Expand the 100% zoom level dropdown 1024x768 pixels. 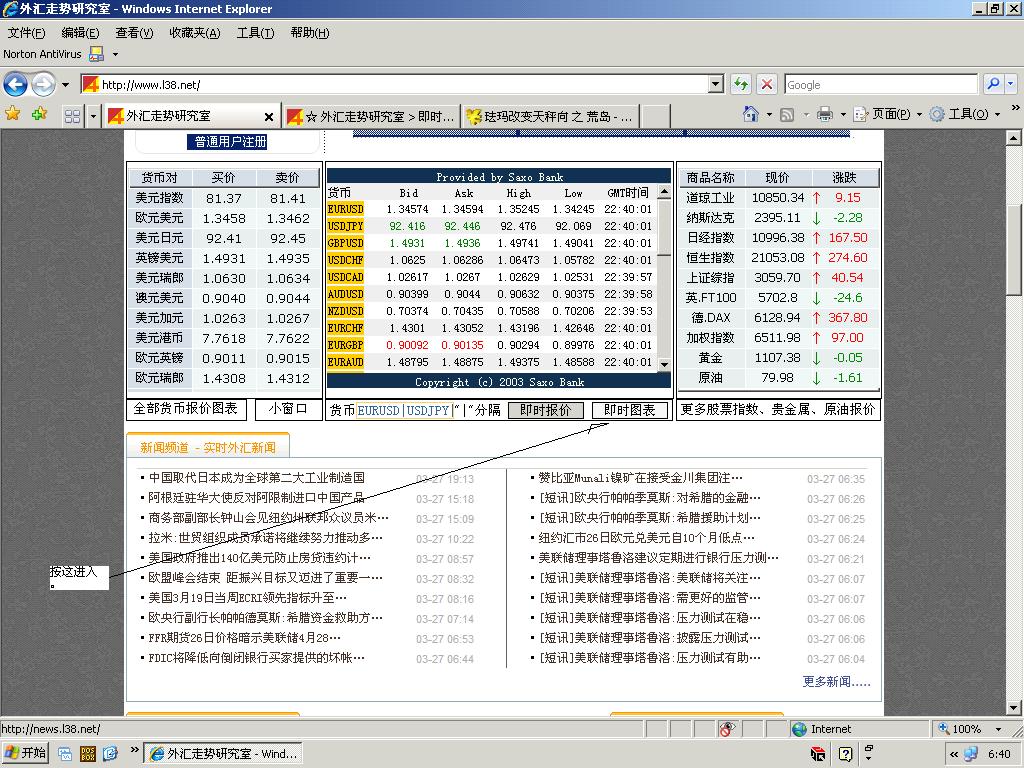pos(998,729)
